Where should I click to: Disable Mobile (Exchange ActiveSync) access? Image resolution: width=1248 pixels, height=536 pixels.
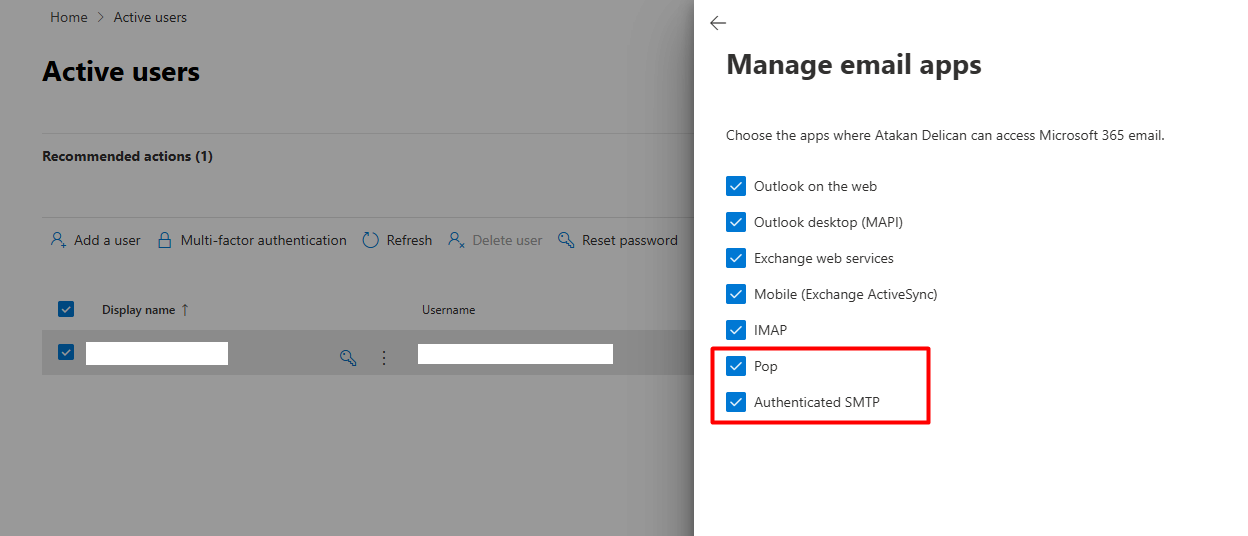(736, 294)
